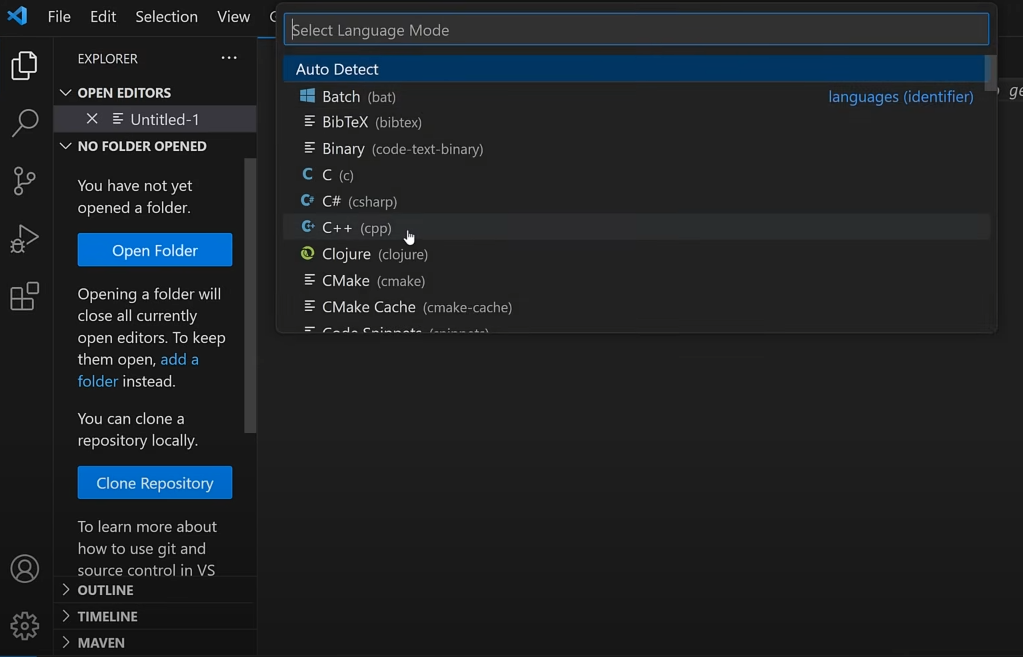Open the Source Control view
The image size is (1023, 657).
[24, 180]
